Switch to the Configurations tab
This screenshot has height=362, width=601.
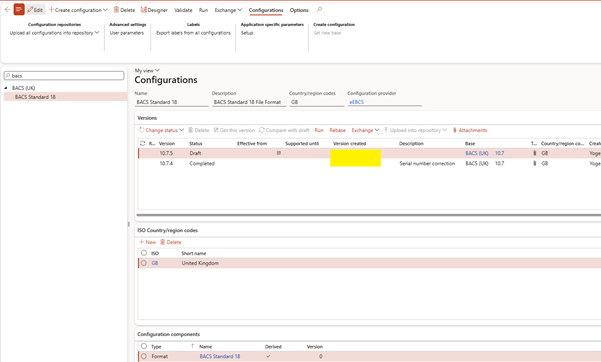pyautogui.click(x=266, y=10)
